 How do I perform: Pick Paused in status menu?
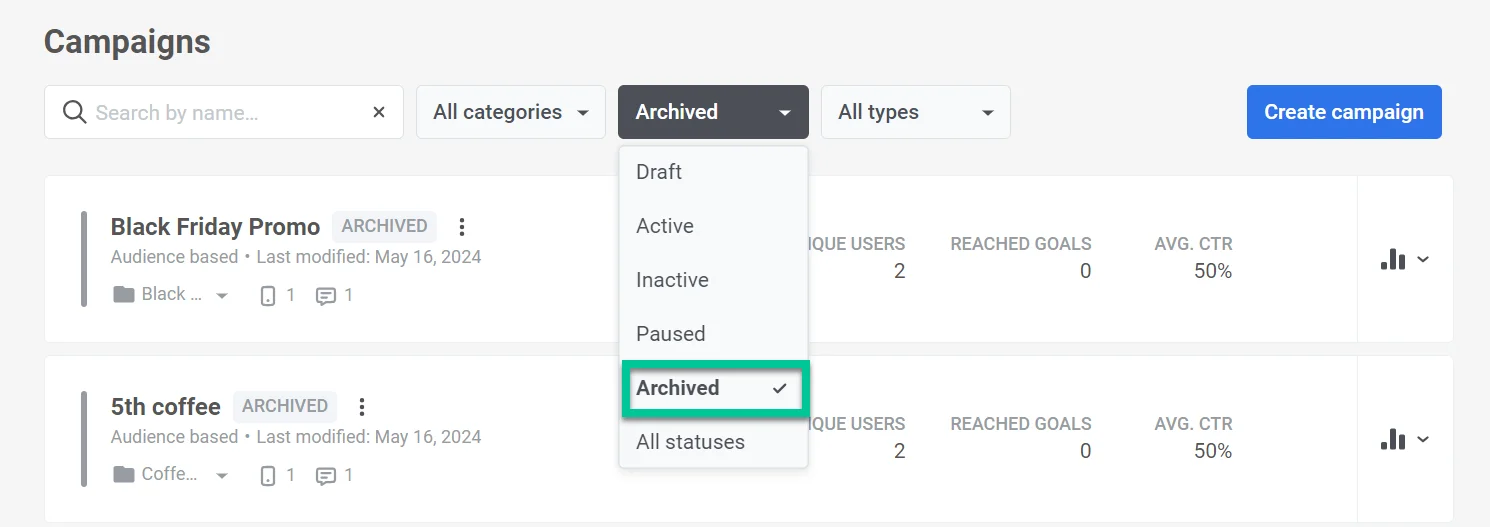671,334
